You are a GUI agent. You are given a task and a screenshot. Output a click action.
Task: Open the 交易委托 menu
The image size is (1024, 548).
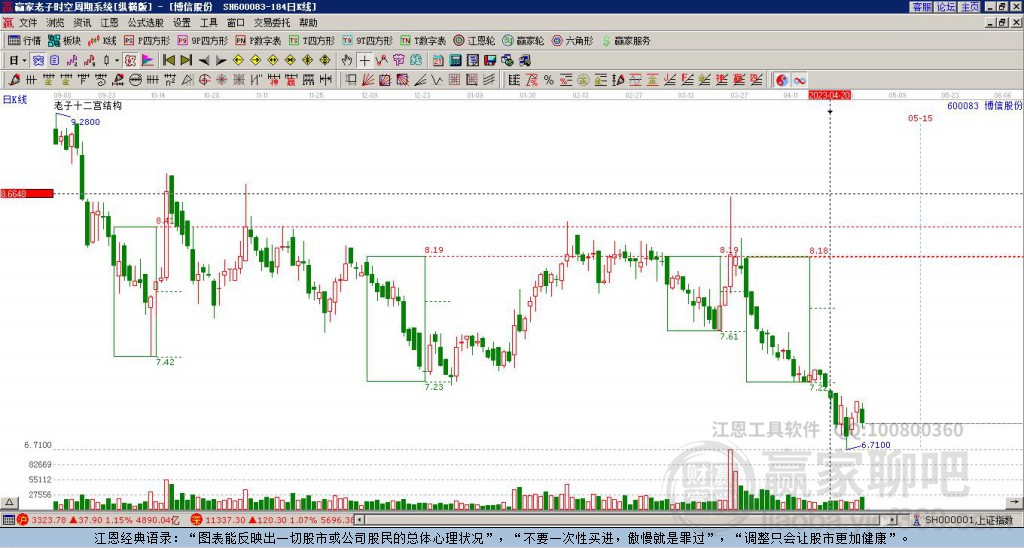coord(272,23)
